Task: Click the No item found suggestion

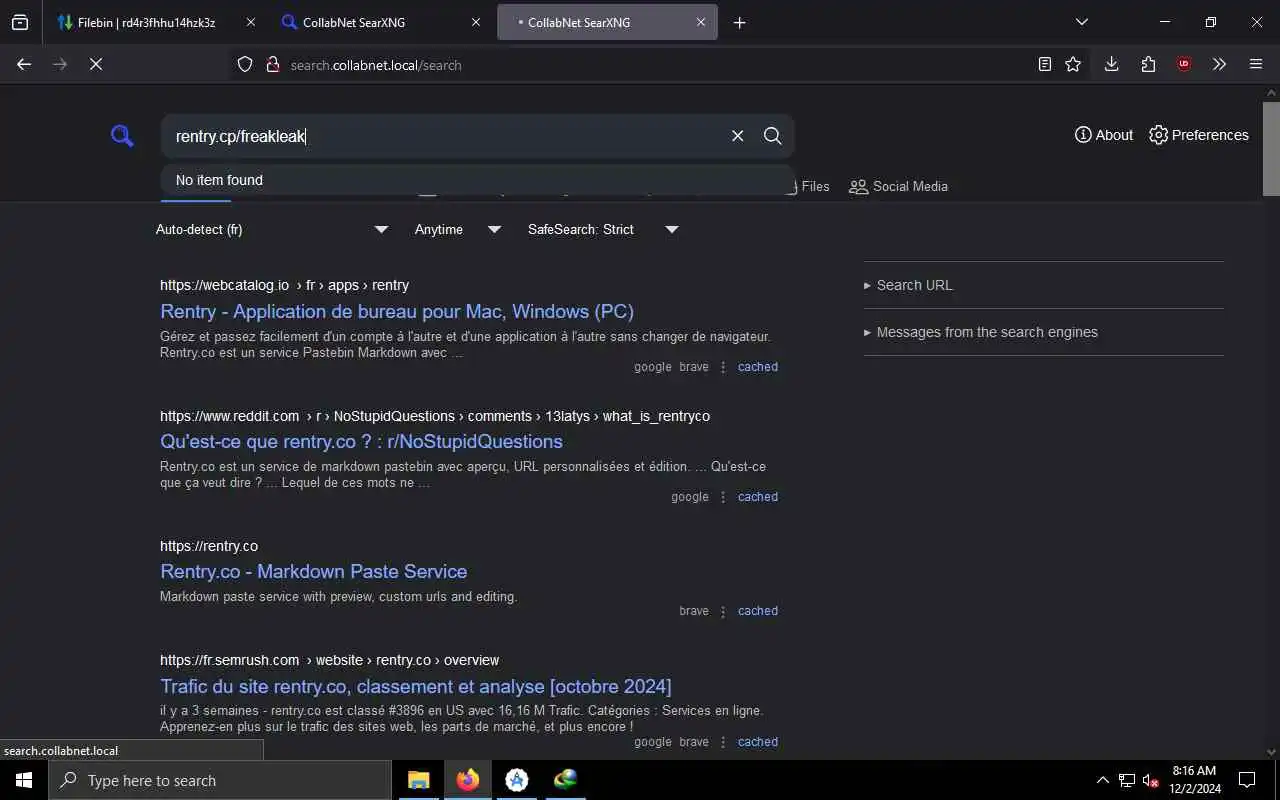Action: (x=477, y=180)
